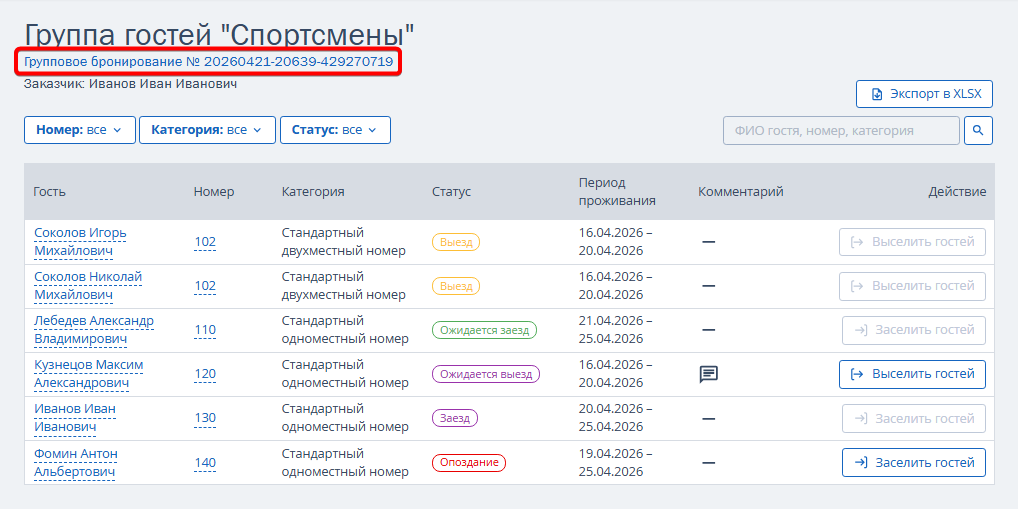Click Заселить гостей in Лебедев Александр row

(914, 330)
